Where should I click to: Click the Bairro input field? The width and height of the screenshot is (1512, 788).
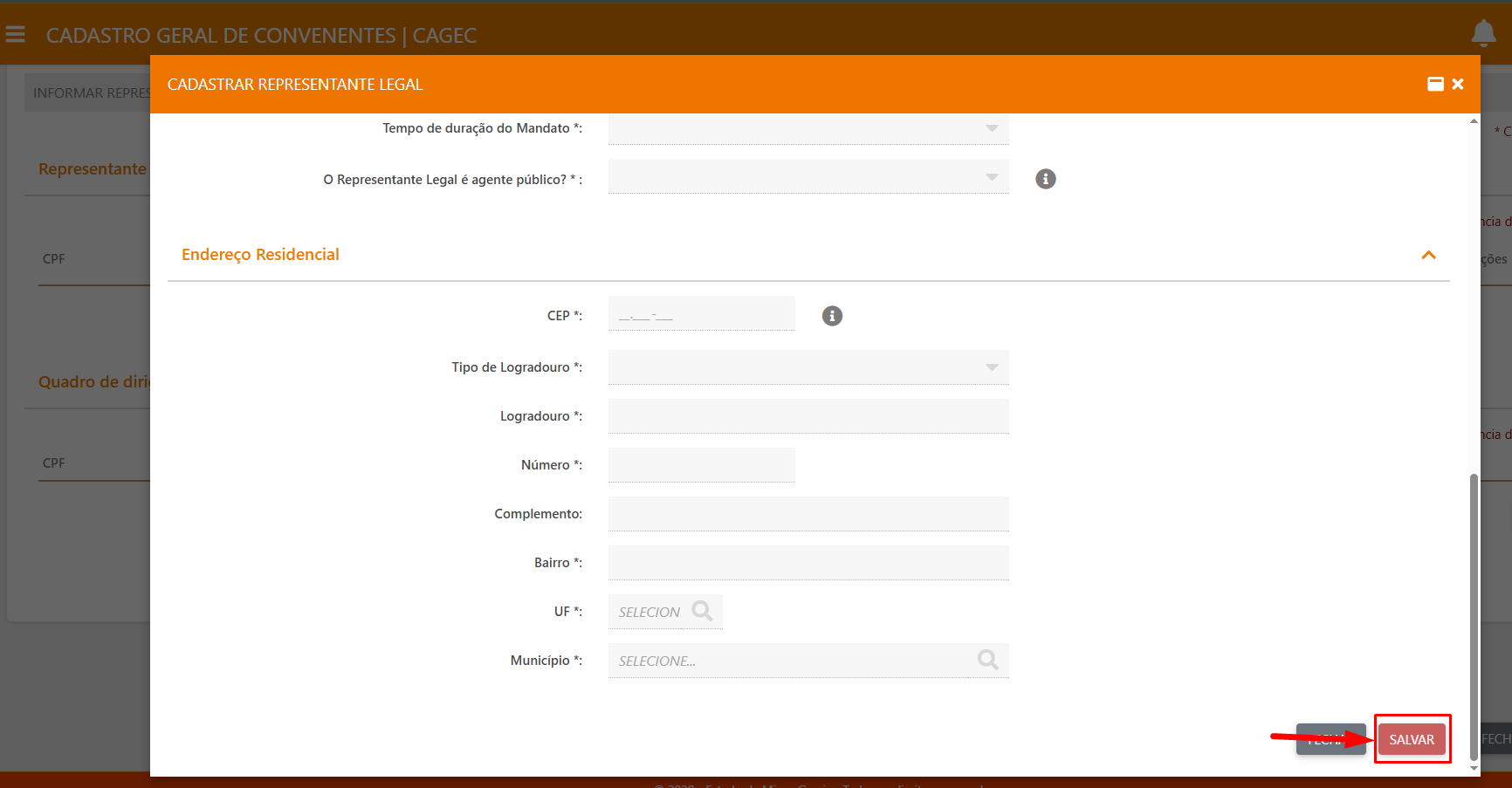point(808,563)
